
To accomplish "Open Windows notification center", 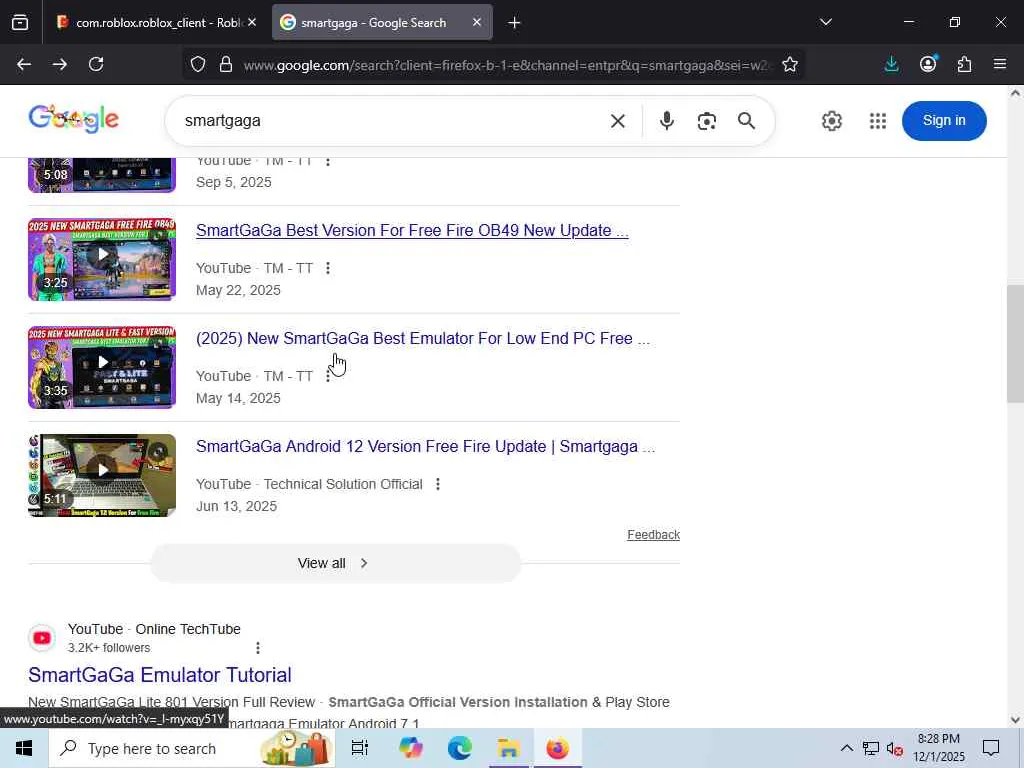I will tap(991, 748).
